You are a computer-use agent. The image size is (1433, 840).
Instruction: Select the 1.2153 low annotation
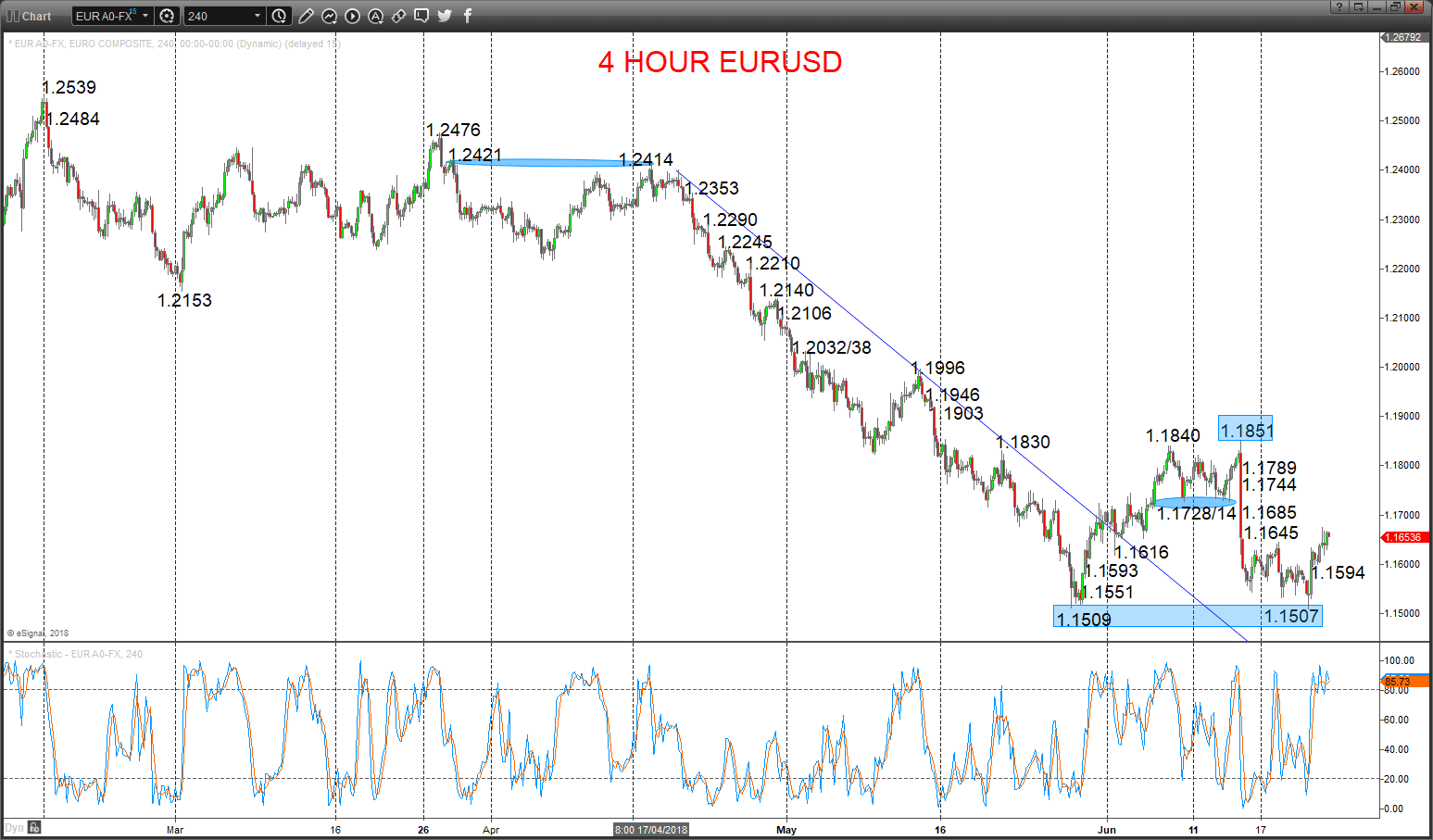click(184, 300)
